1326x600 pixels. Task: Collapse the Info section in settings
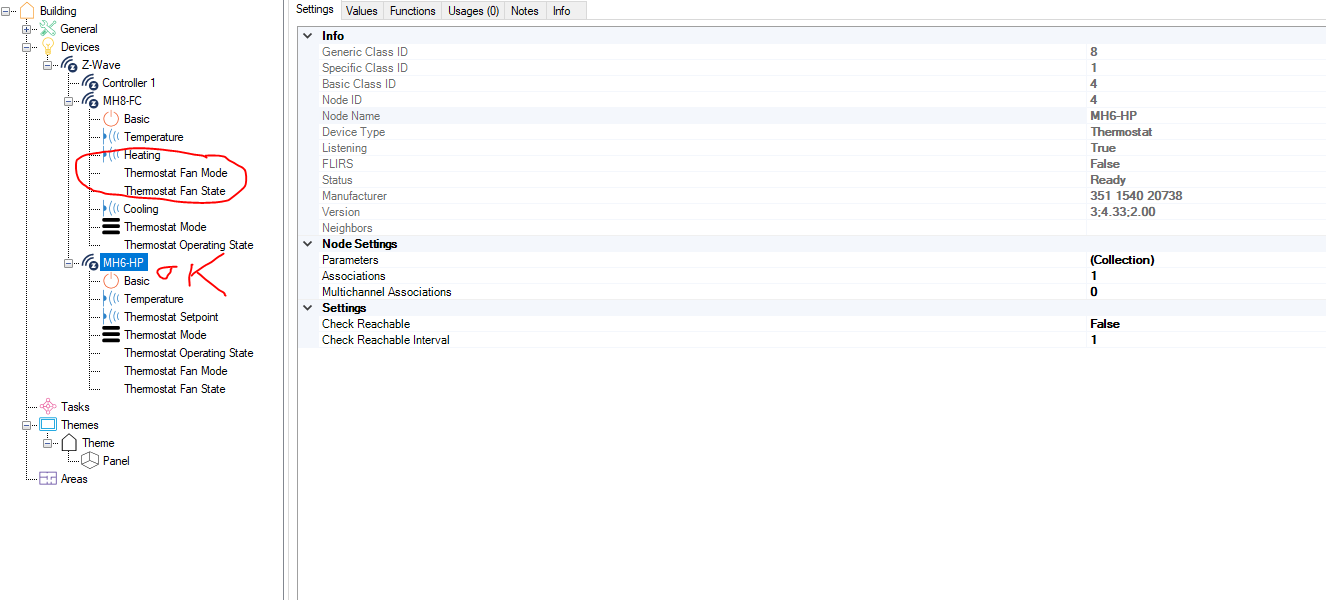click(x=307, y=36)
